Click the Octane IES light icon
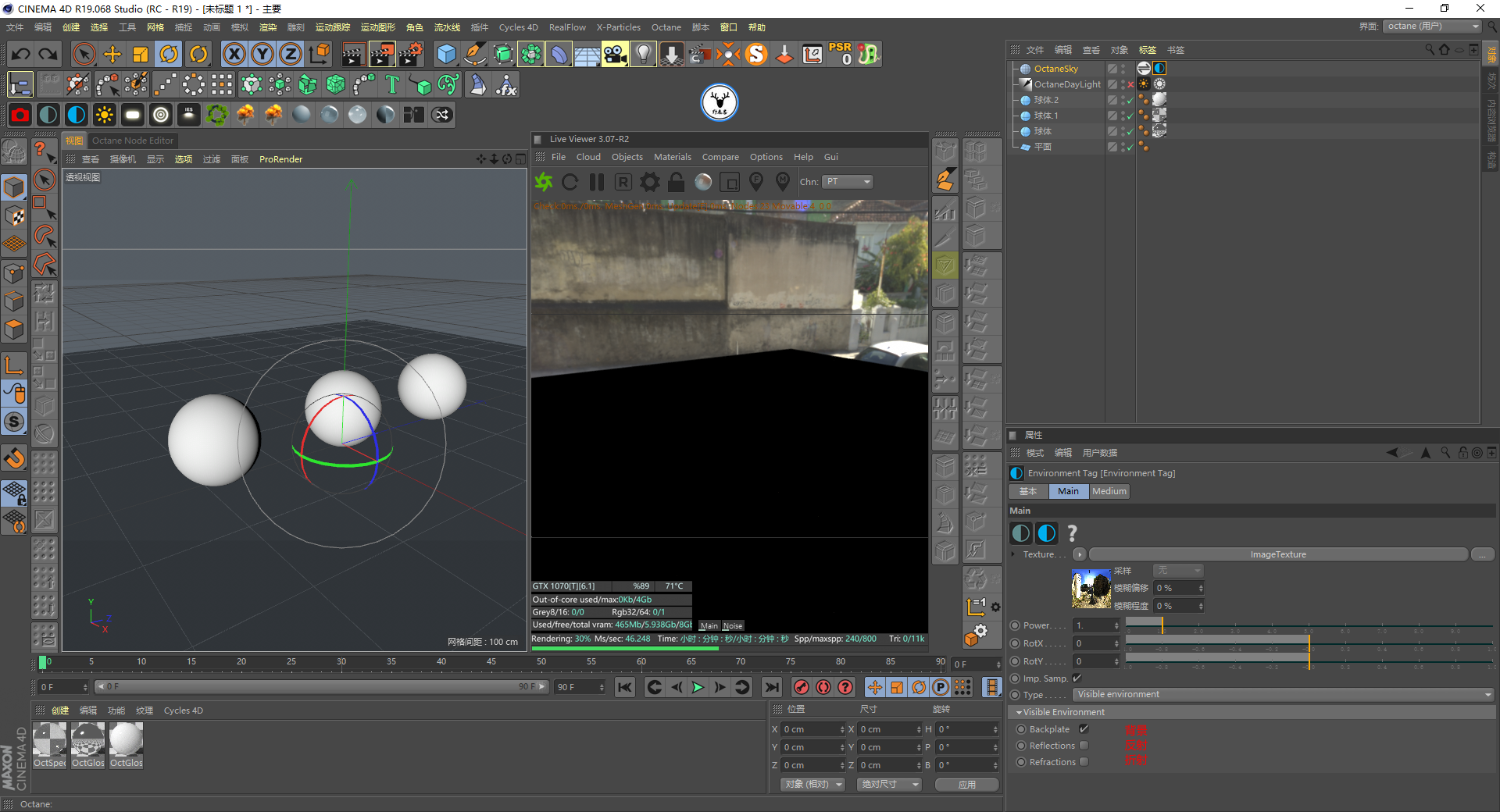Screen dimensions: 1500x812 coord(189,115)
